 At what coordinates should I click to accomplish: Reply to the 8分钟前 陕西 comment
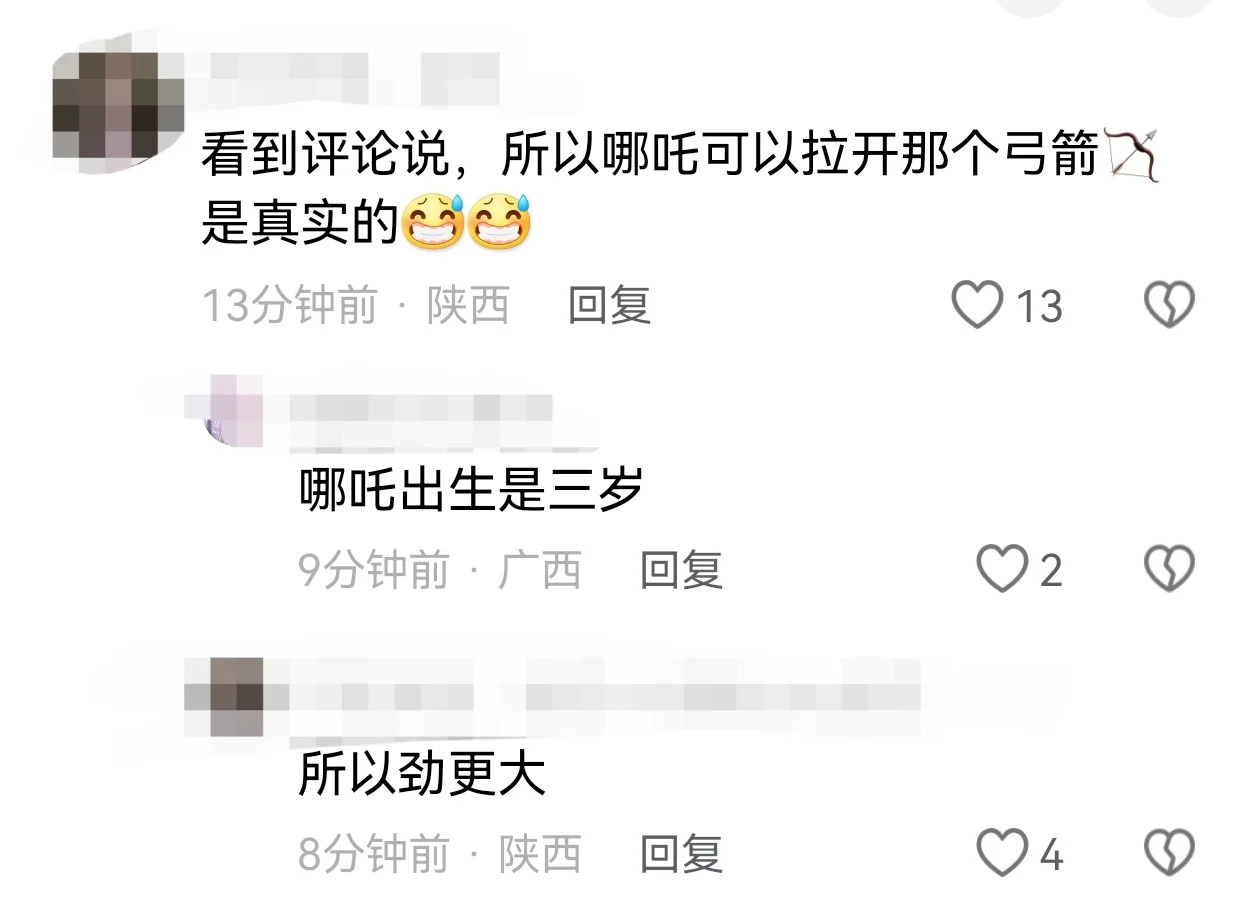[681, 854]
